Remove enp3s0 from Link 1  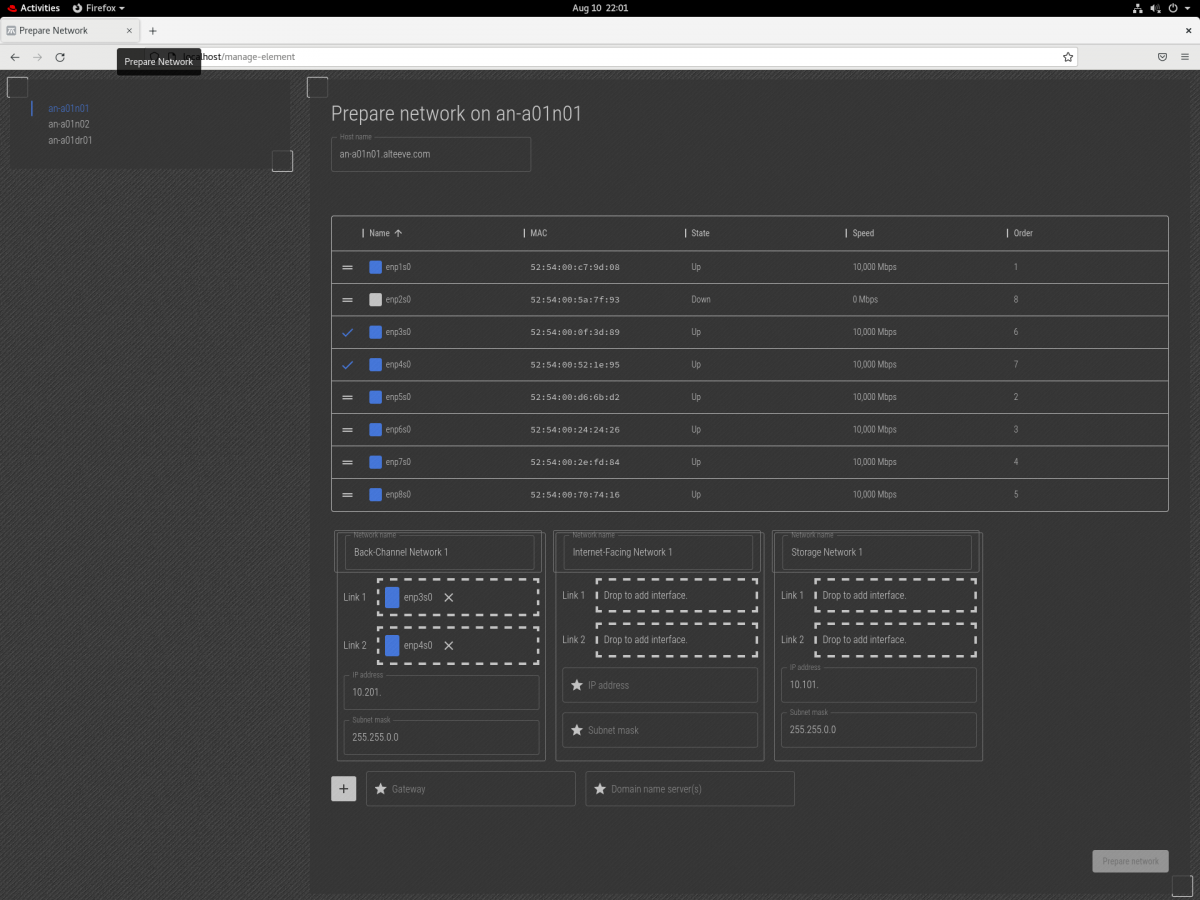coord(449,598)
